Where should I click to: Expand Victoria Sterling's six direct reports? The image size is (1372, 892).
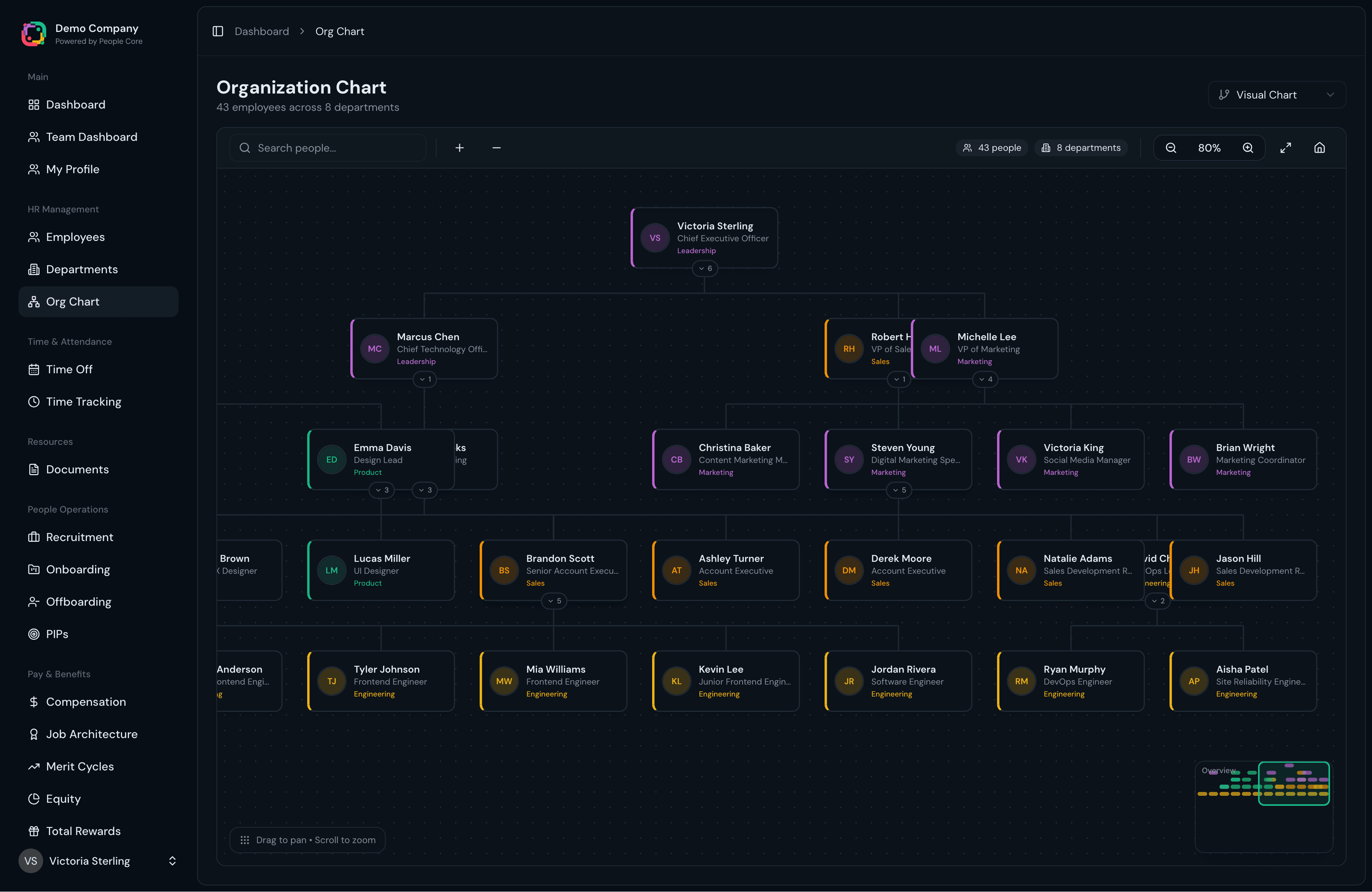coord(704,268)
